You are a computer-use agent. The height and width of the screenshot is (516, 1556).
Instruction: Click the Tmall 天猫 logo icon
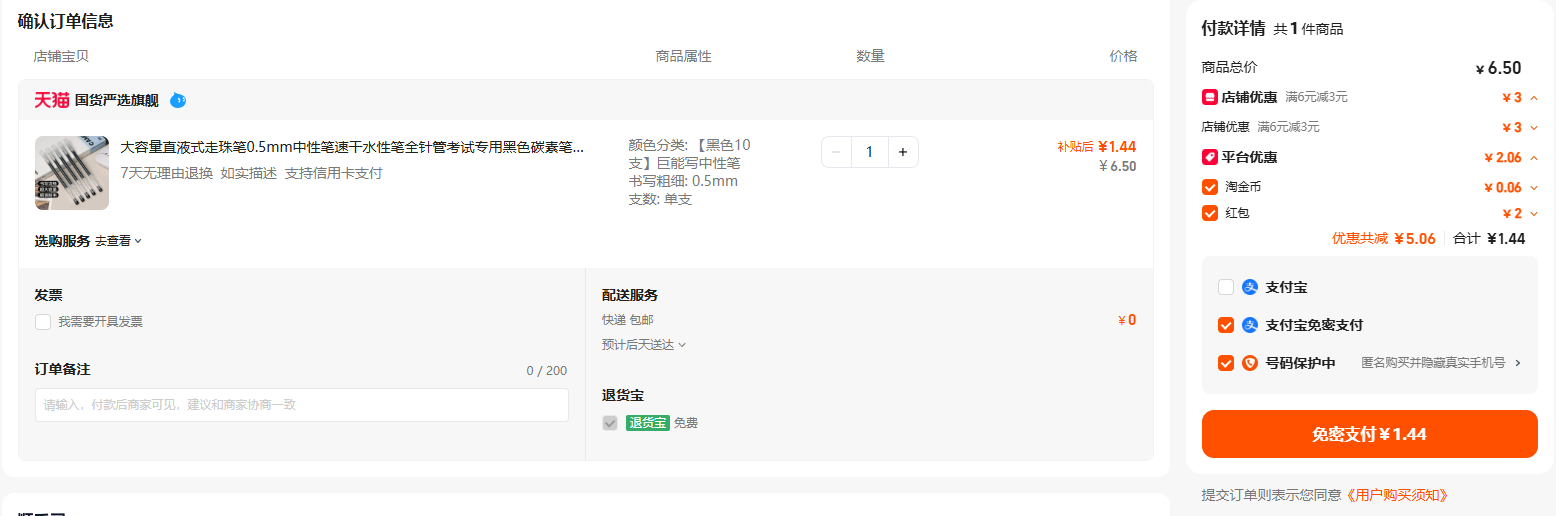click(52, 100)
